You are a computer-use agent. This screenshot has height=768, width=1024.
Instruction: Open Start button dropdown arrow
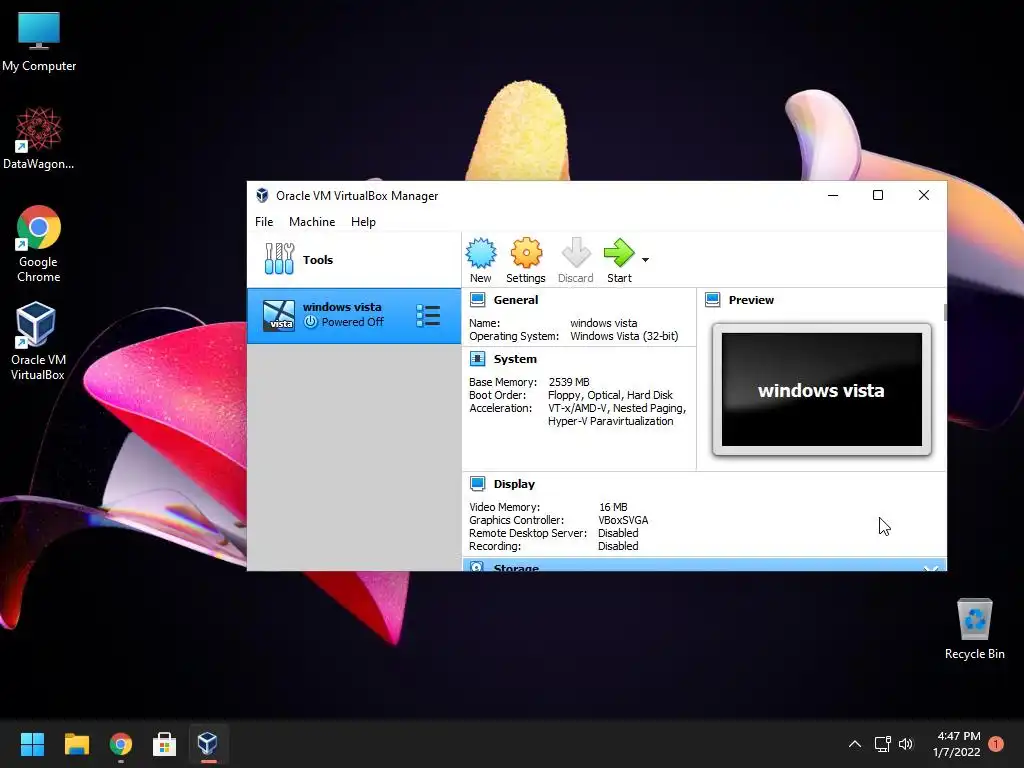pos(645,260)
